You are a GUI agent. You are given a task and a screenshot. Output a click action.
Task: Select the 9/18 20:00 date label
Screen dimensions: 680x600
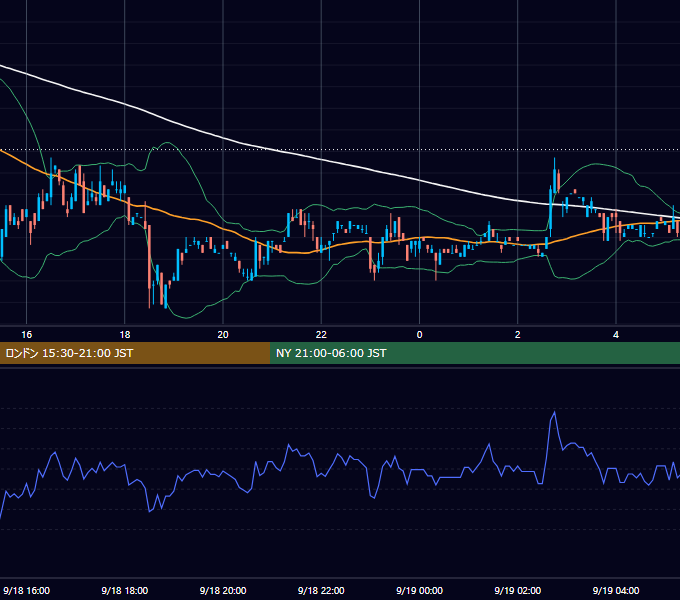223,590
